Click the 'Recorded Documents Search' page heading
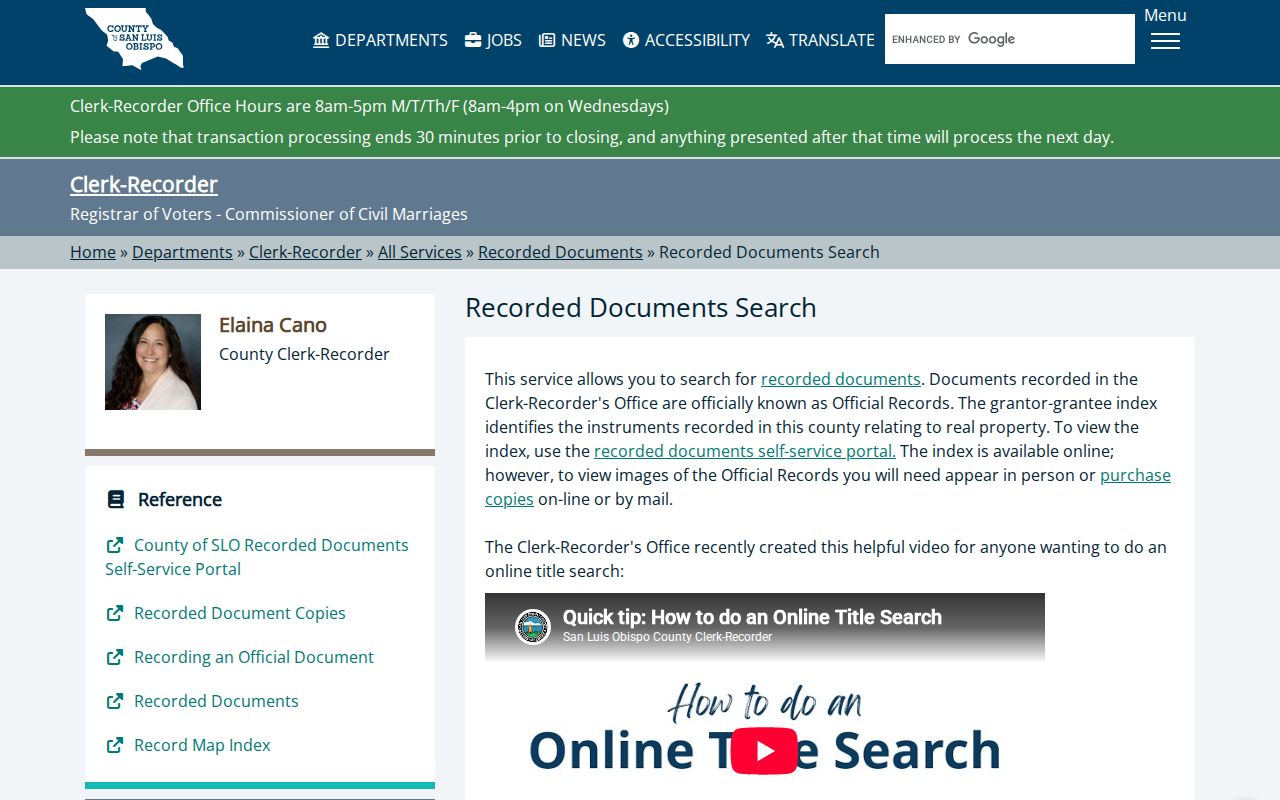Viewport: 1280px width, 800px height. point(641,307)
